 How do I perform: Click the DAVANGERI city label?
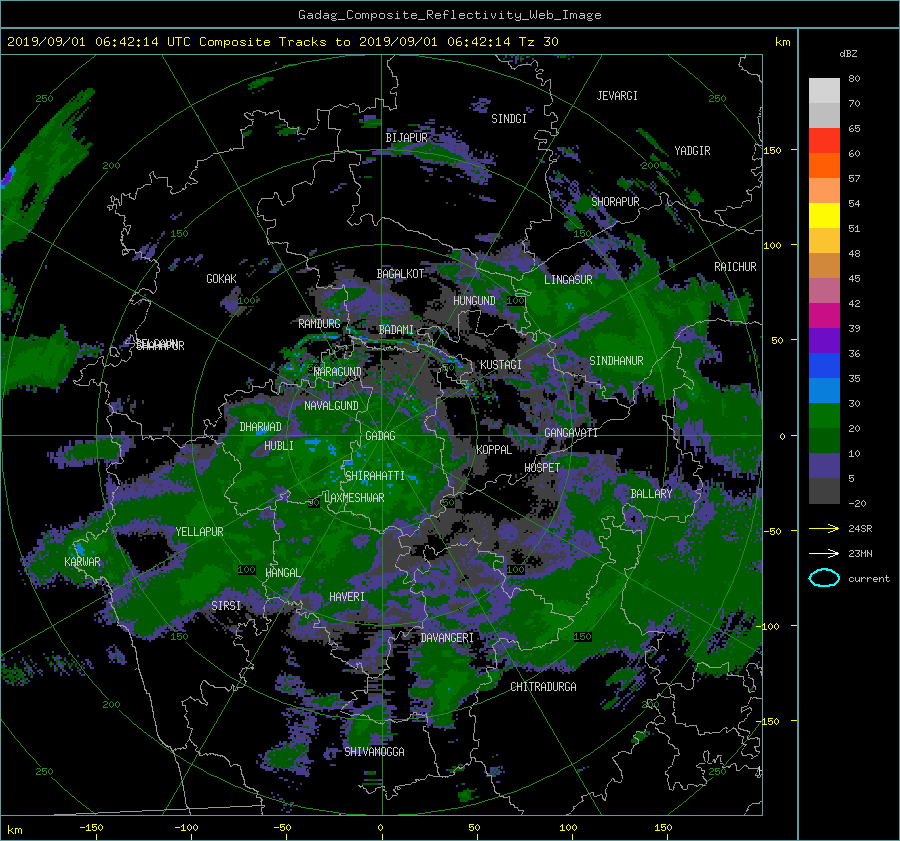click(x=447, y=638)
